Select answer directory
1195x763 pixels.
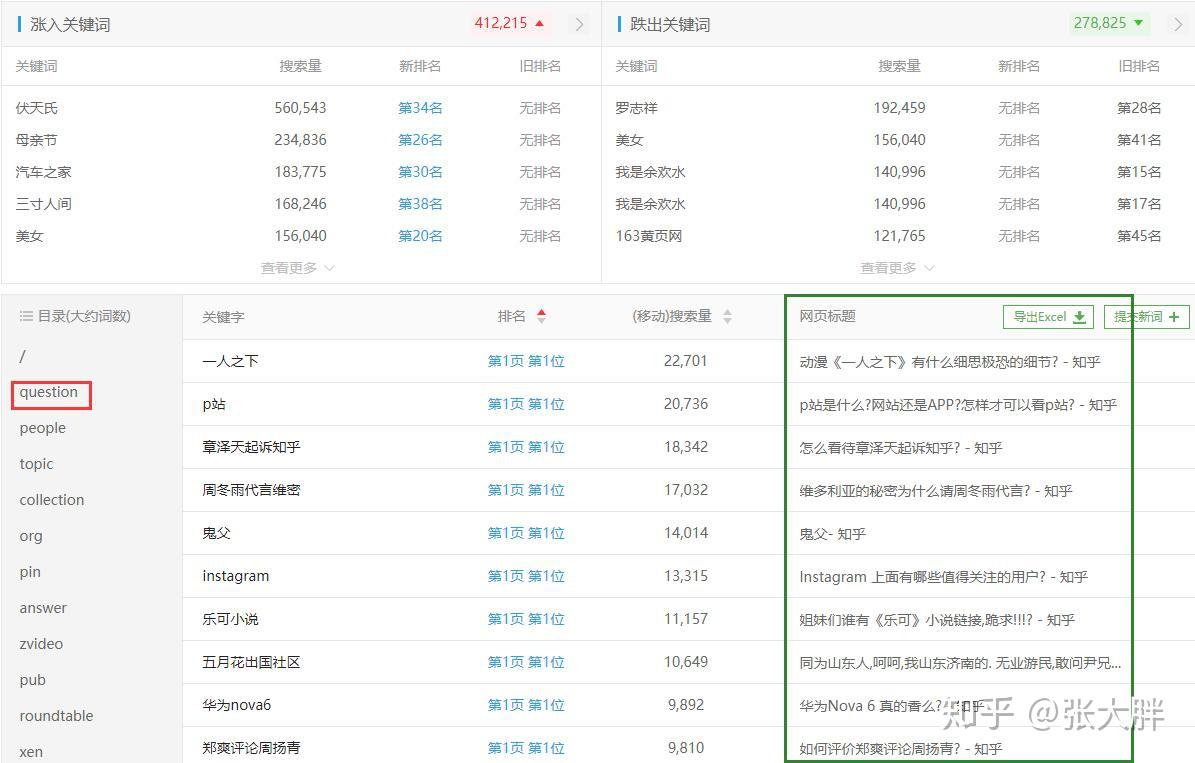coord(43,608)
